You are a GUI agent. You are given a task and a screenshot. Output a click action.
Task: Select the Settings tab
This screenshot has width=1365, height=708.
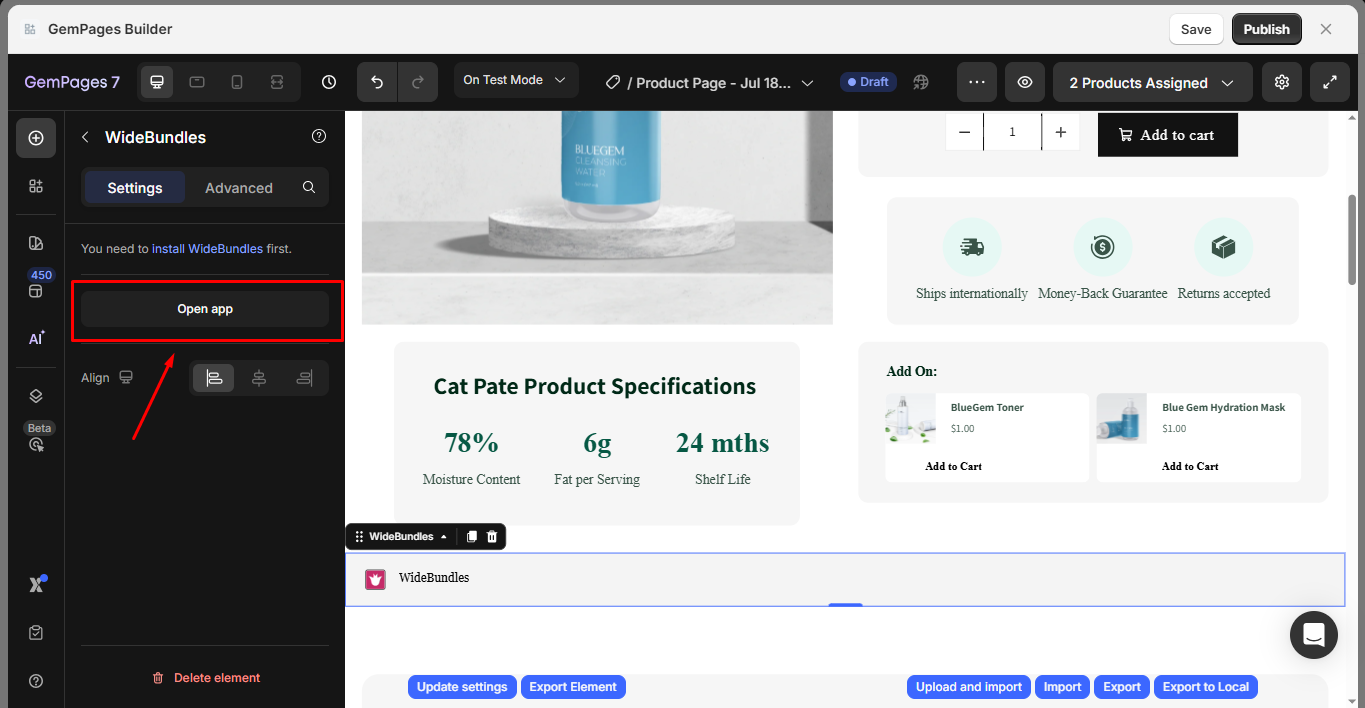[x=135, y=188]
